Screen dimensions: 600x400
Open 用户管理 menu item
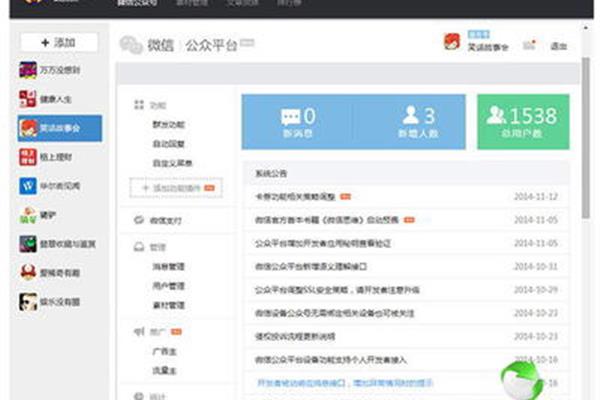[169, 286]
